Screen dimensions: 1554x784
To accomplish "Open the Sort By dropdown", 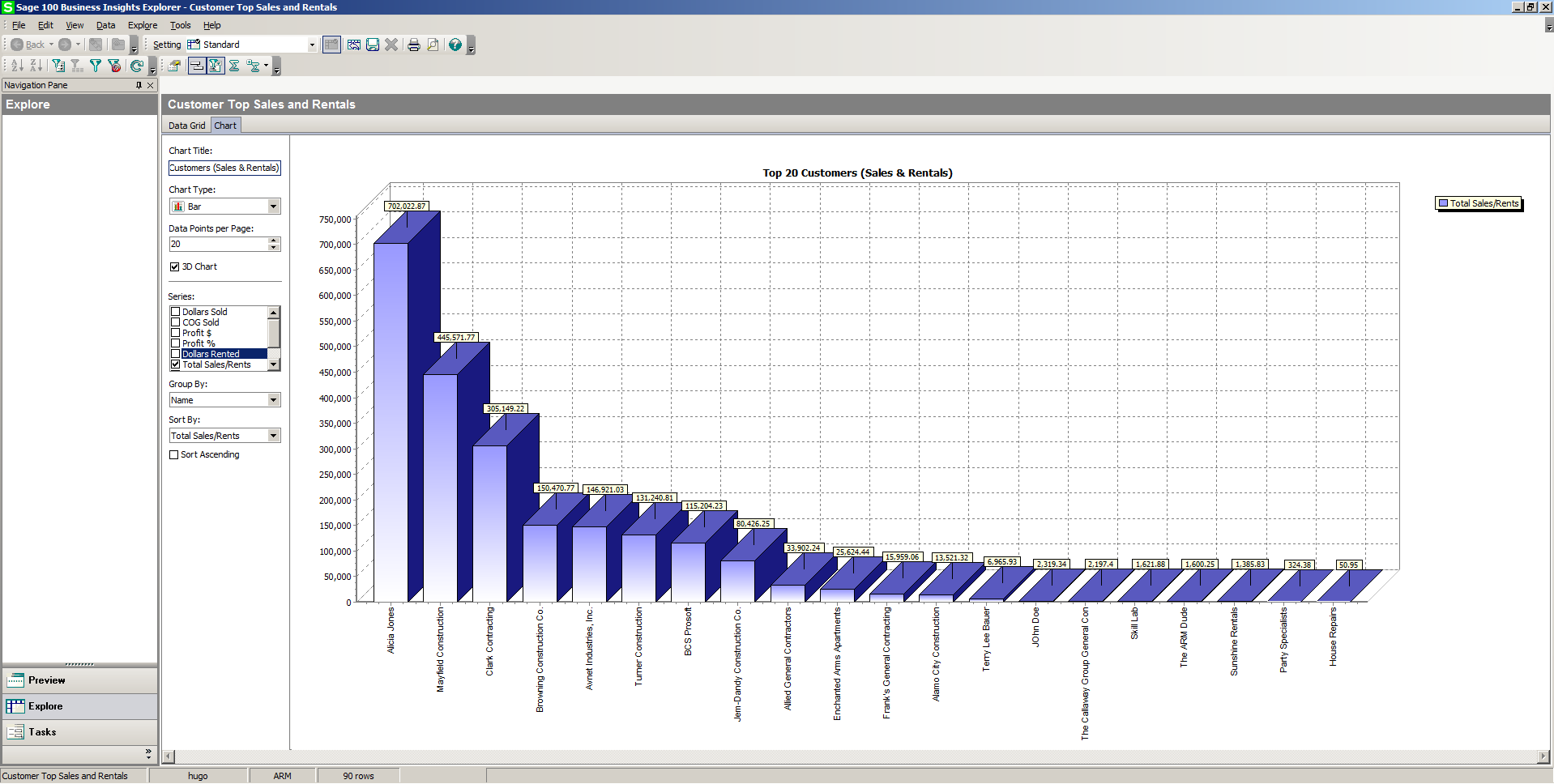I will pos(273,436).
